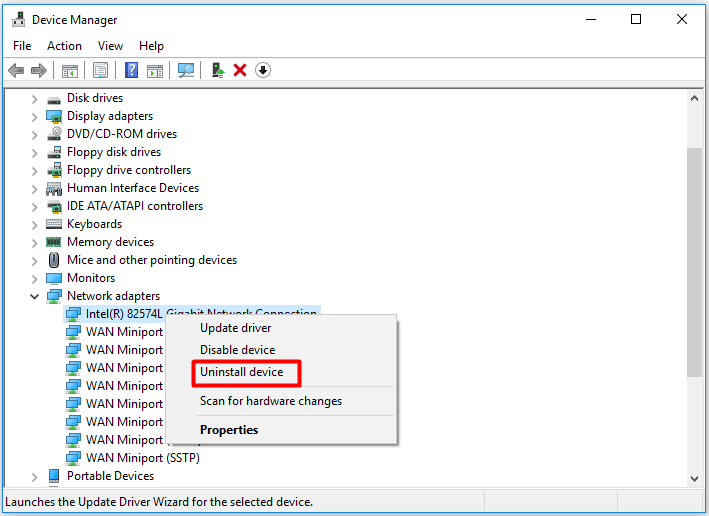Click the vertical scrollbar thumb
The width and height of the screenshot is (709, 516).
pyautogui.click(x=695, y=262)
